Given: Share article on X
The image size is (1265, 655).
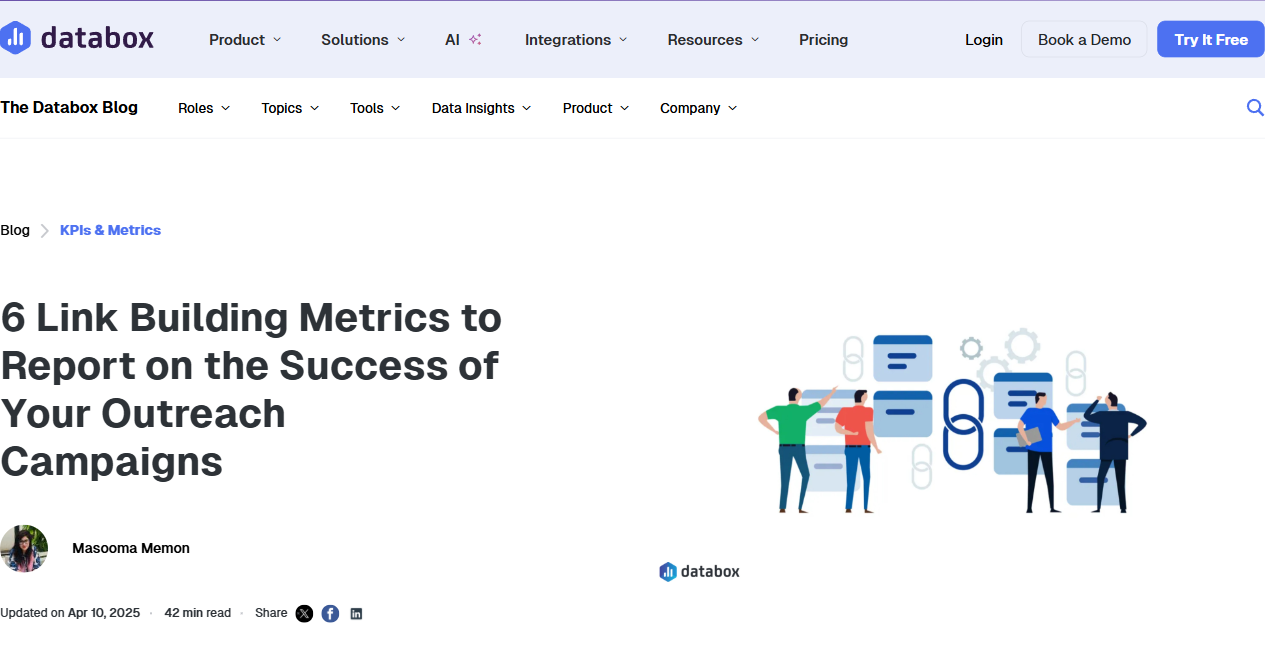Looking at the screenshot, I should tap(304, 613).
